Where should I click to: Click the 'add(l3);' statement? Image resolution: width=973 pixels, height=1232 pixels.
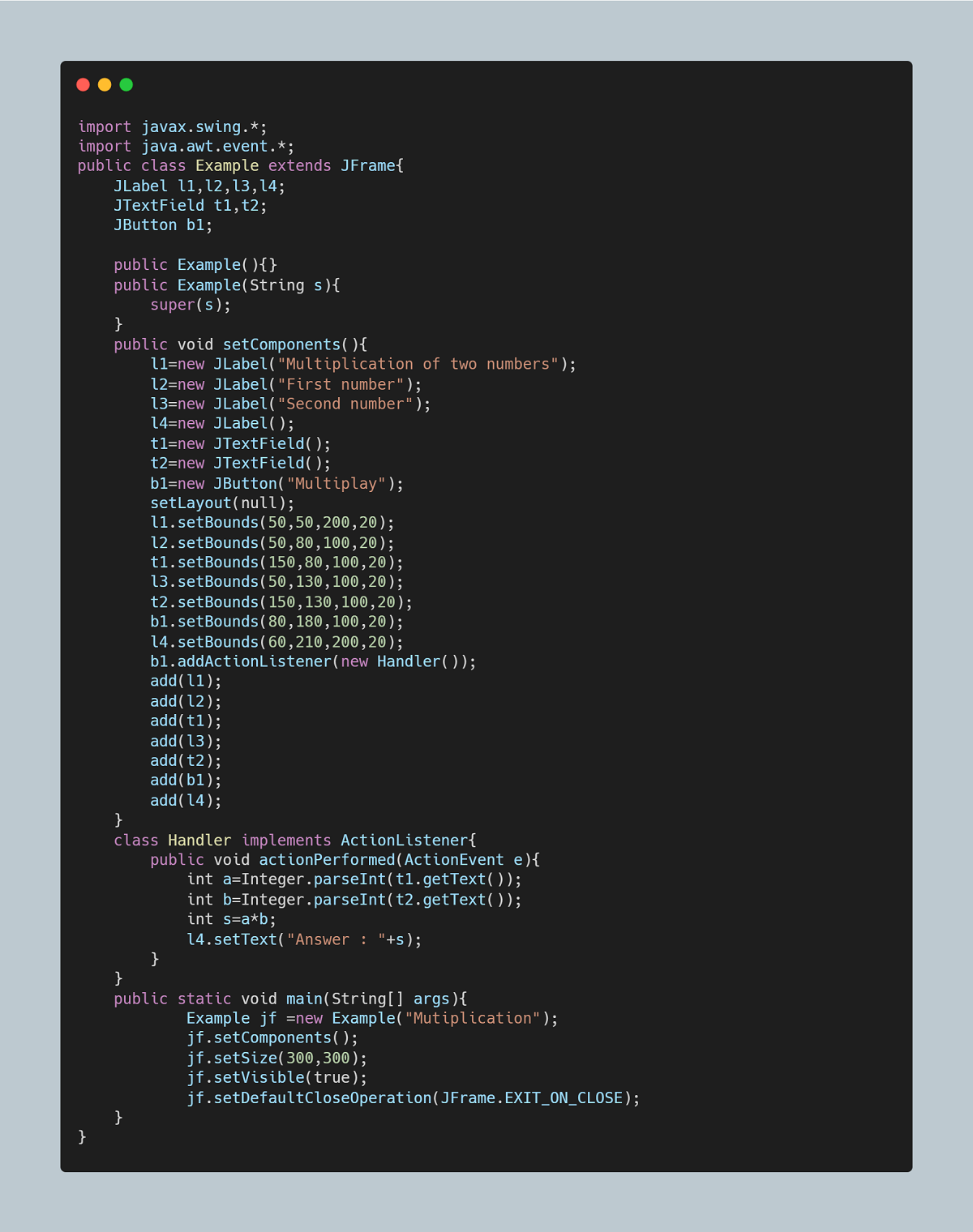tap(186, 741)
